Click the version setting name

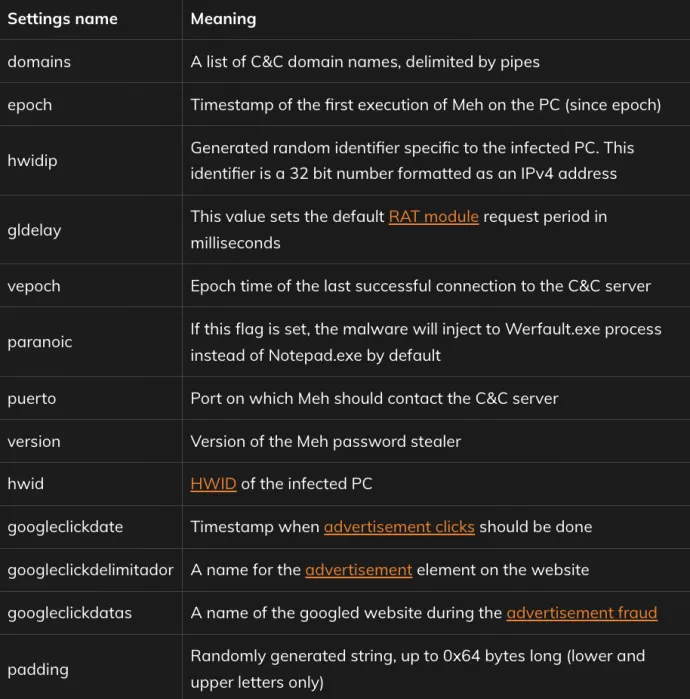pyautogui.click(x=34, y=441)
